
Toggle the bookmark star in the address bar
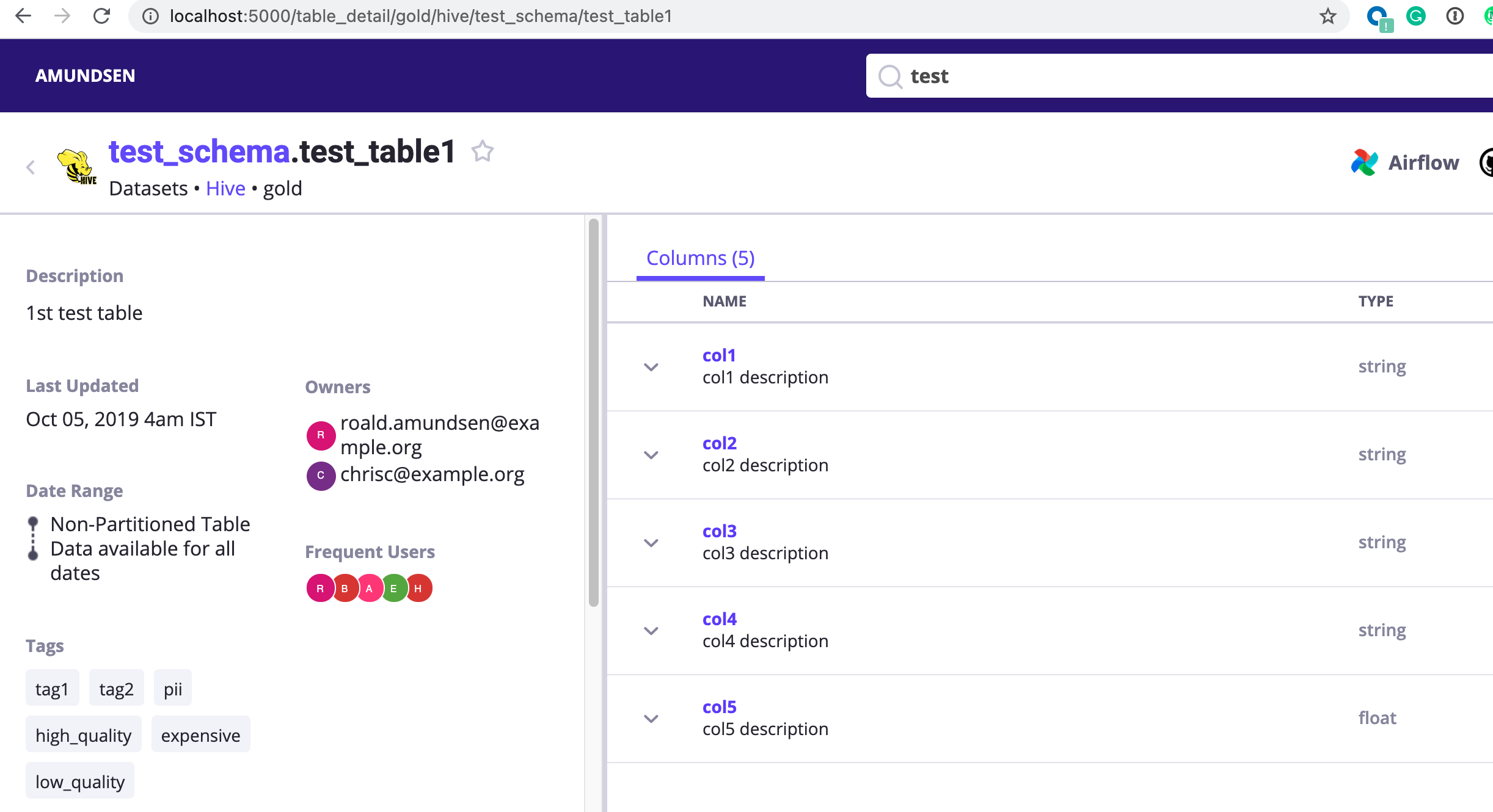coord(1327,16)
